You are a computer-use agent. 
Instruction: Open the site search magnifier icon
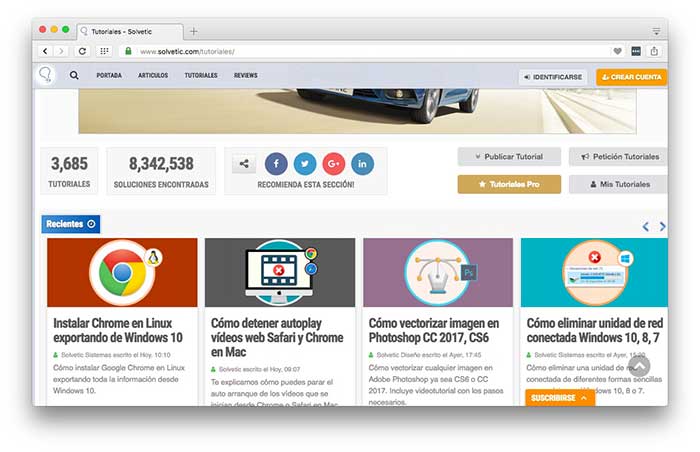pyautogui.click(x=74, y=75)
